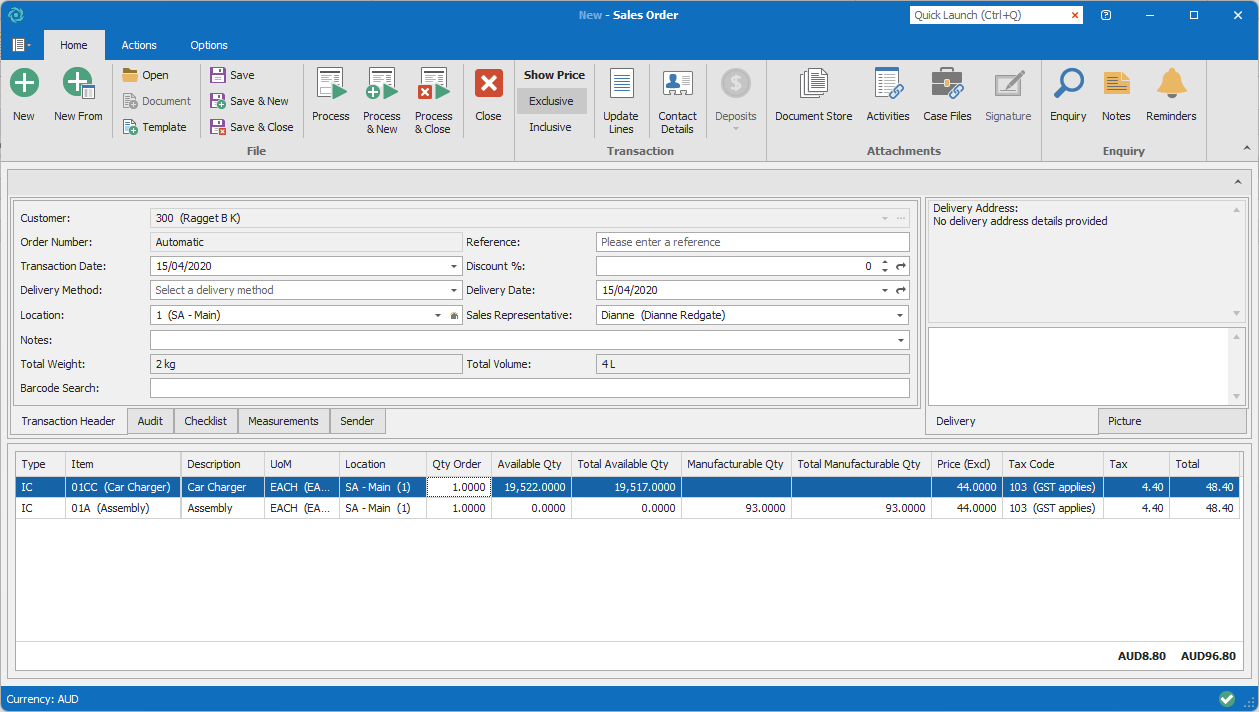Switch price display to Inclusive
Image resolution: width=1259 pixels, height=712 pixels.
coord(550,127)
